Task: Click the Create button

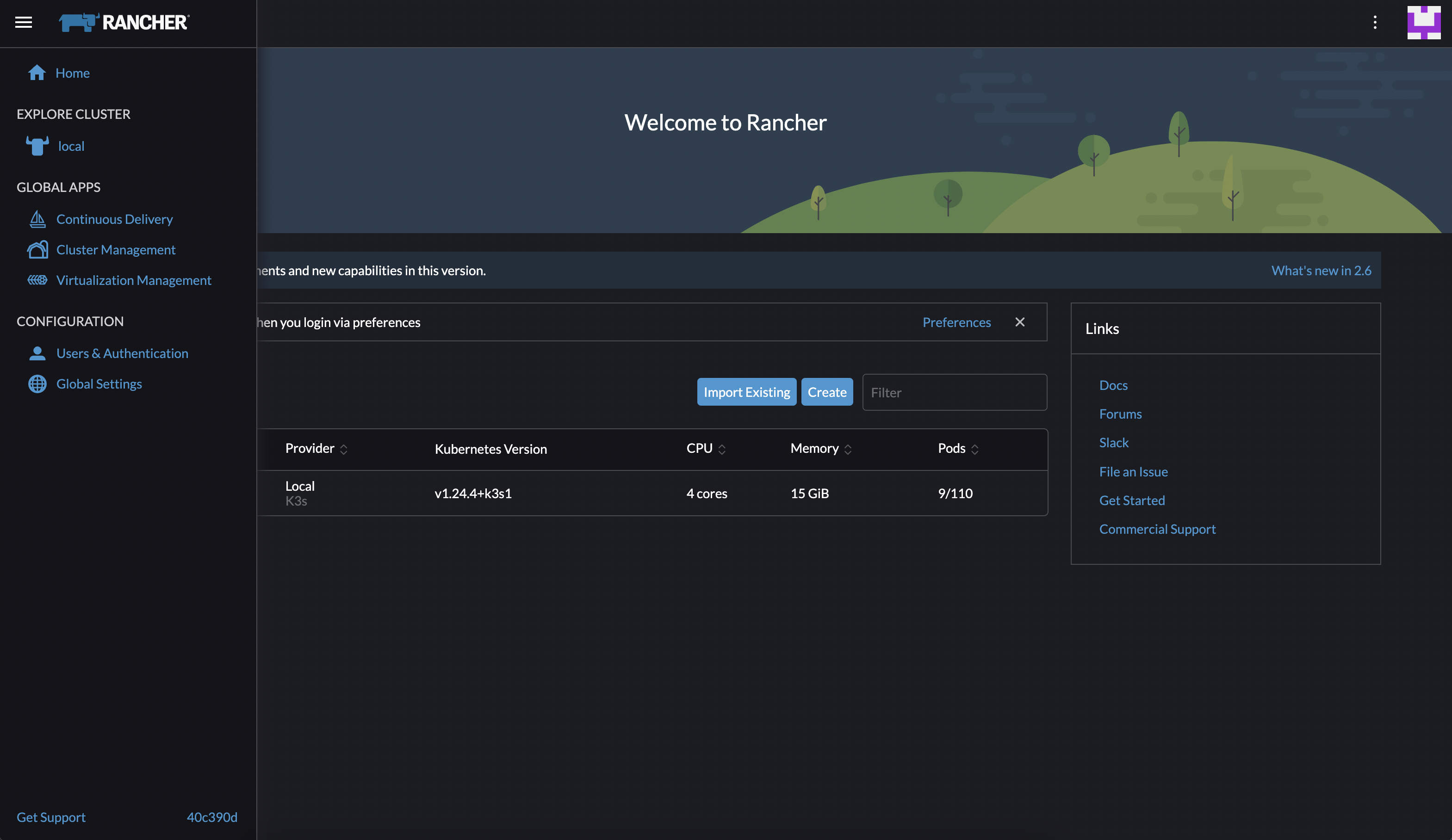Action: (827, 392)
